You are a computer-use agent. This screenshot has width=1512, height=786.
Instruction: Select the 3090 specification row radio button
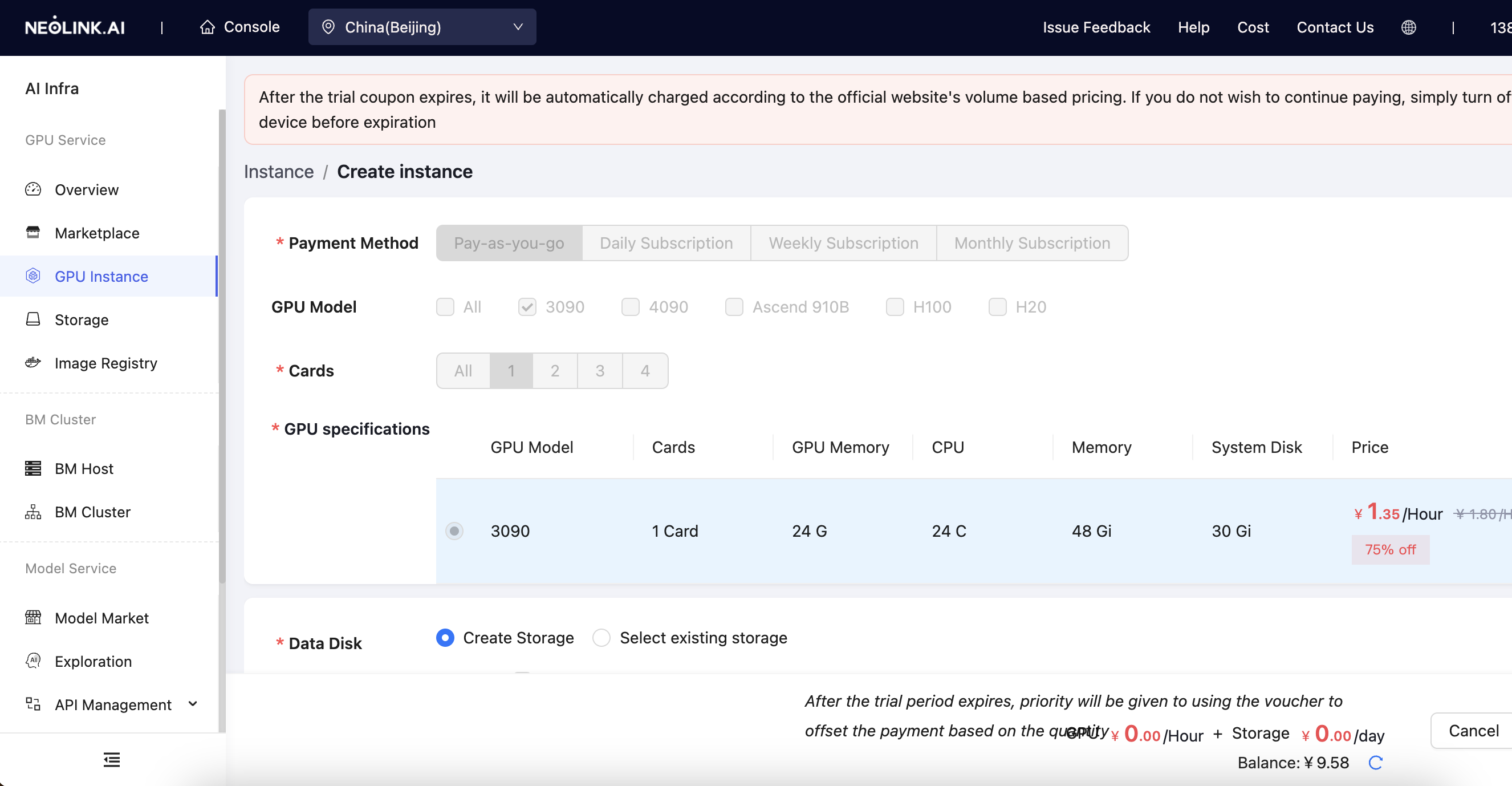click(454, 530)
